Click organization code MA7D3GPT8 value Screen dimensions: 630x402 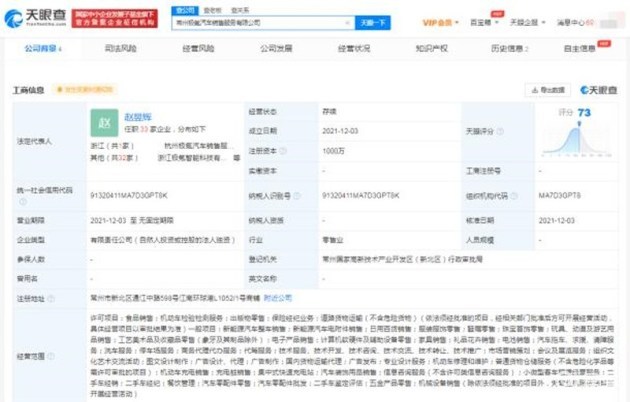pos(559,196)
